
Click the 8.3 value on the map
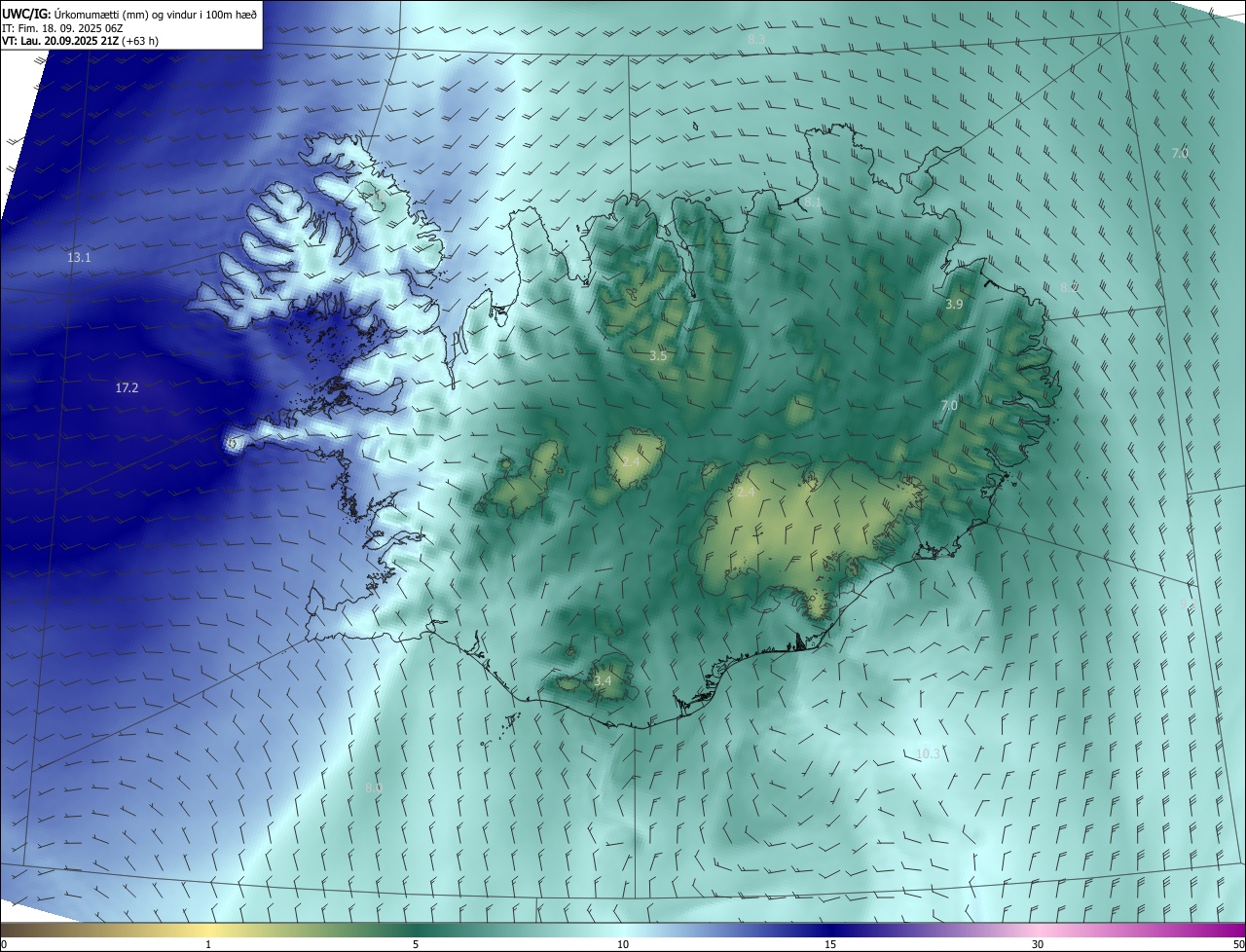click(757, 39)
